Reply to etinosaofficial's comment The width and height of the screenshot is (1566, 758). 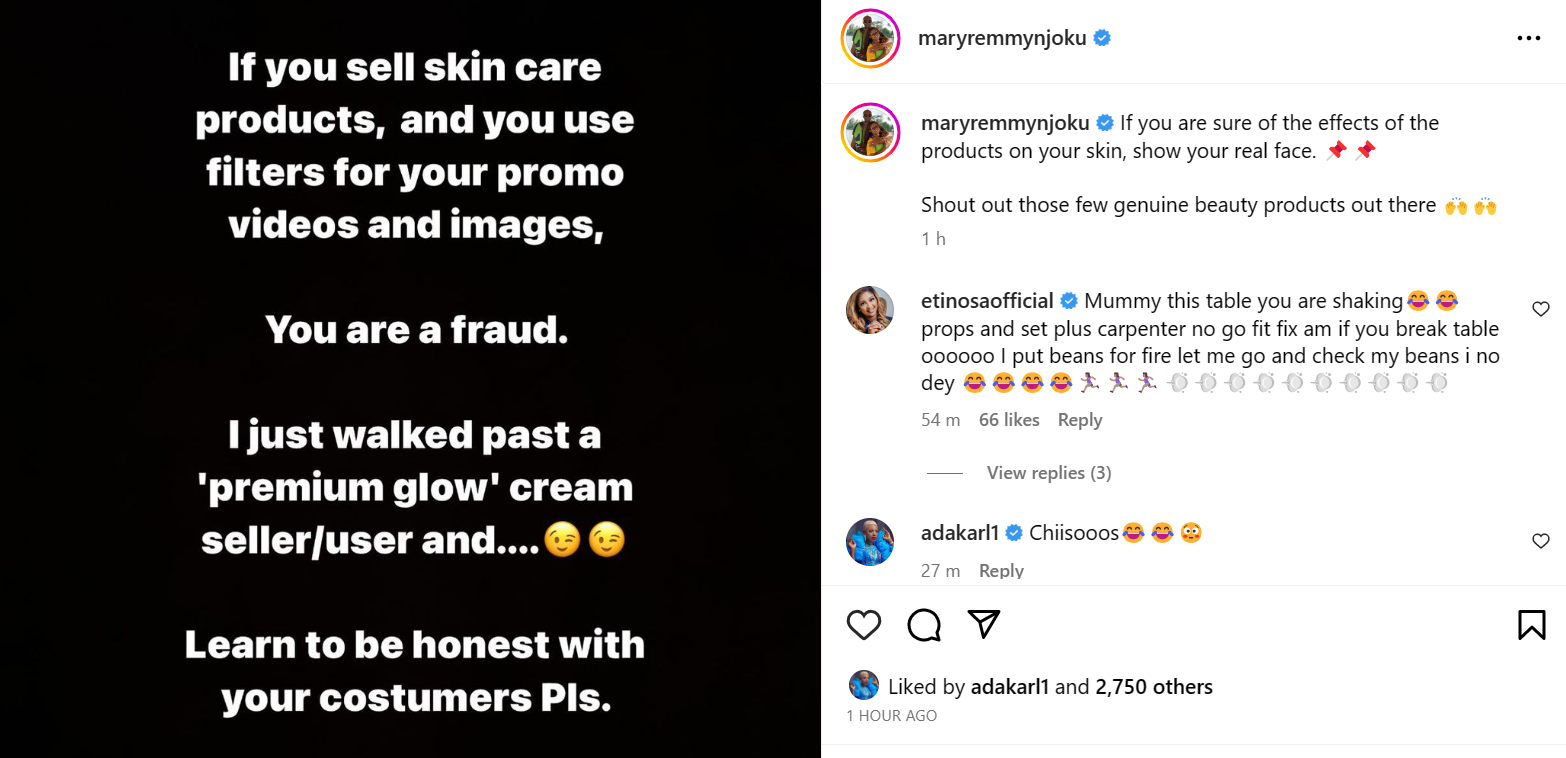tap(1080, 420)
